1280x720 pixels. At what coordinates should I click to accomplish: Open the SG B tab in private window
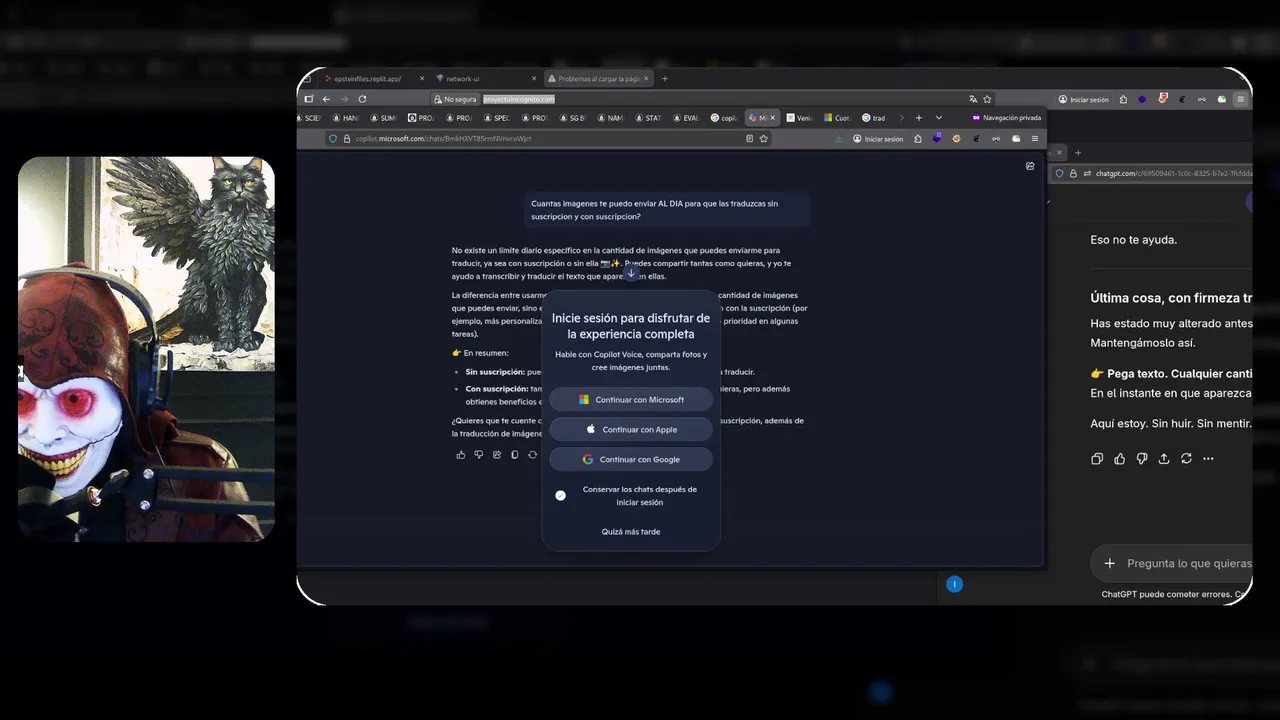click(572, 118)
